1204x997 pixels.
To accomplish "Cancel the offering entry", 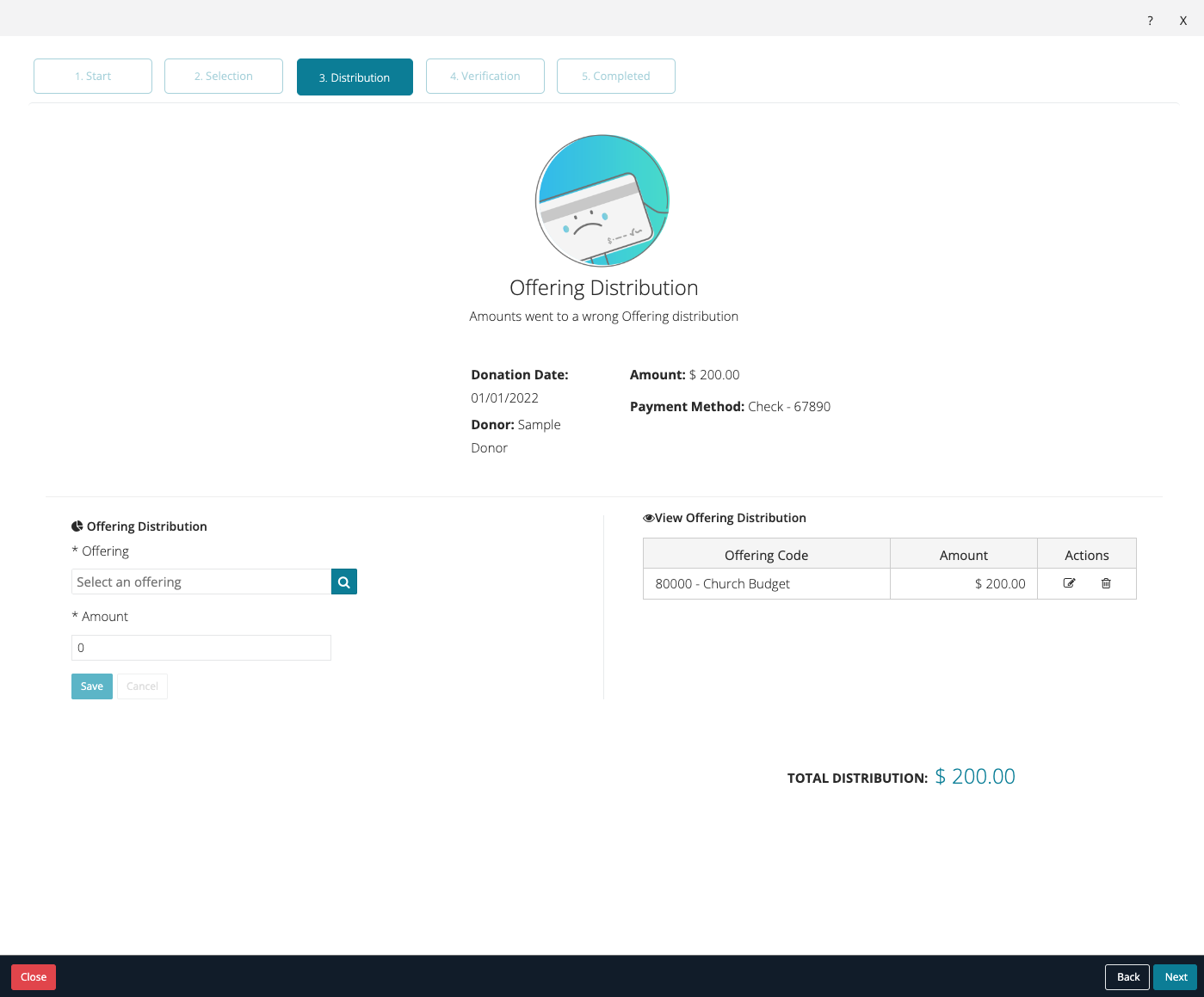I will (141, 686).
